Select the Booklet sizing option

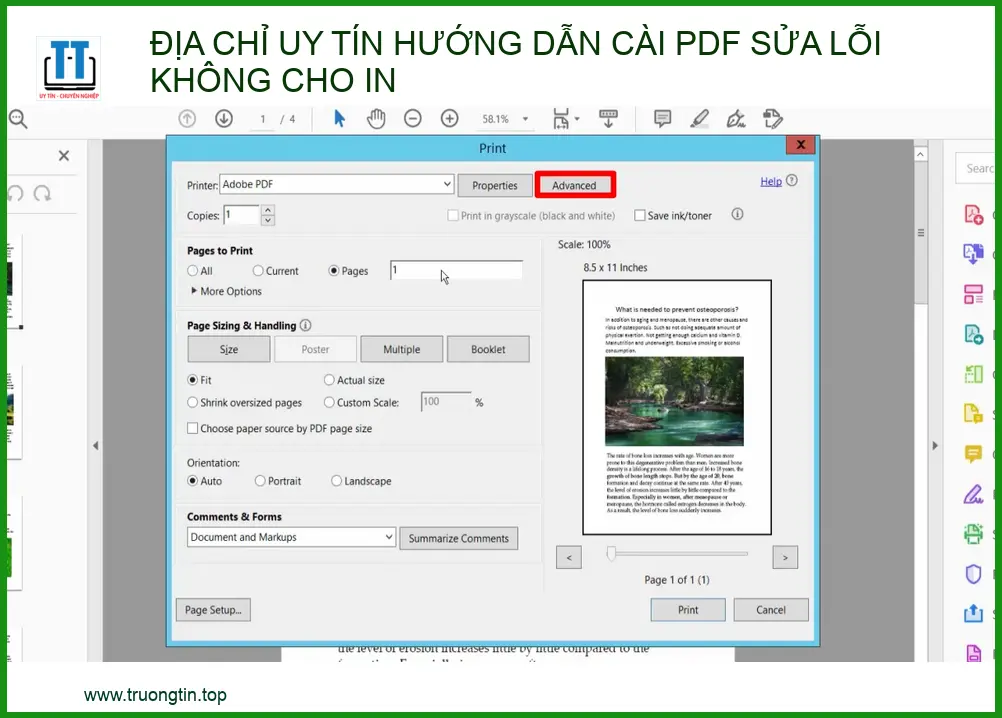coord(488,349)
